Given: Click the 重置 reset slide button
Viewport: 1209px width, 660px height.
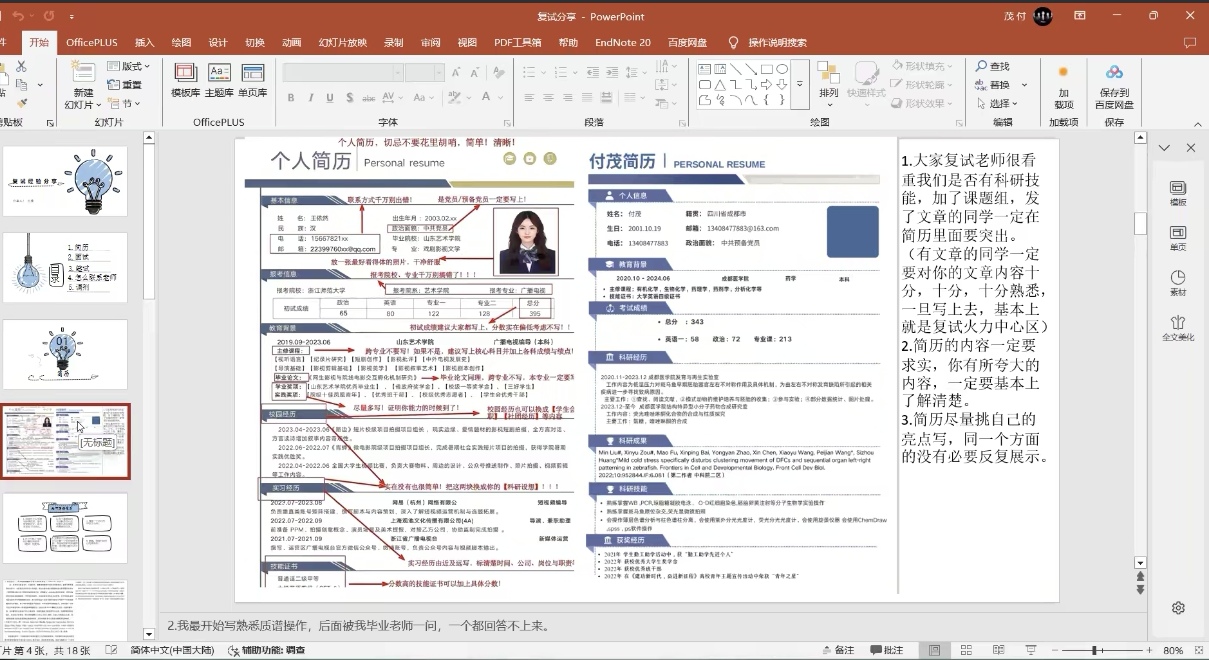Looking at the screenshot, I should [125, 85].
